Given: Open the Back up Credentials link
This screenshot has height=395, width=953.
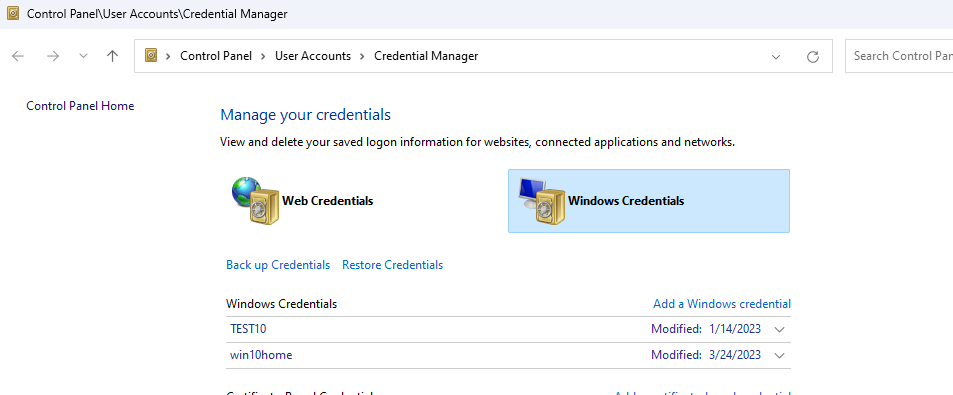Looking at the screenshot, I should tap(278, 265).
